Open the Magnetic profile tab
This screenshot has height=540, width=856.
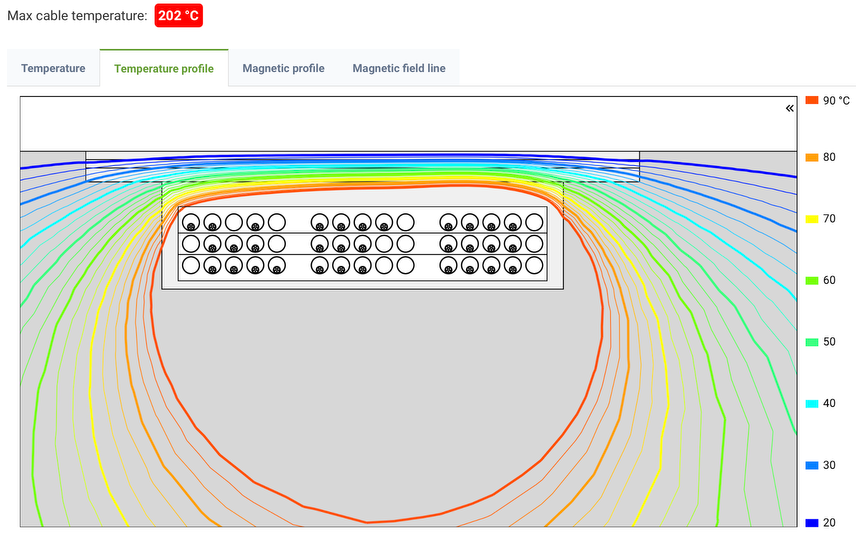[283, 69]
